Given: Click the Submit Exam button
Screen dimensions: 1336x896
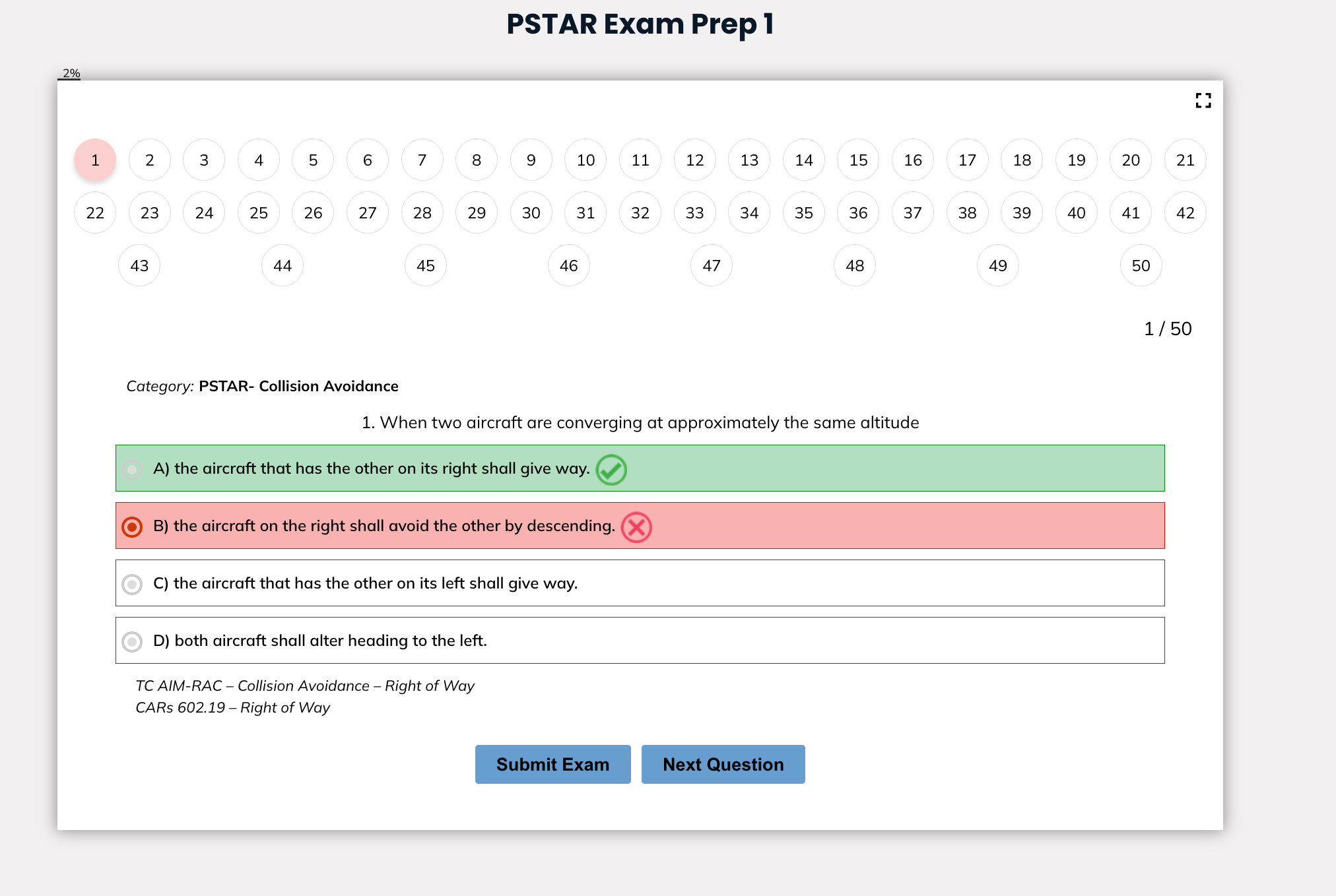Looking at the screenshot, I should pyautogui.click(x=553, y=764).
